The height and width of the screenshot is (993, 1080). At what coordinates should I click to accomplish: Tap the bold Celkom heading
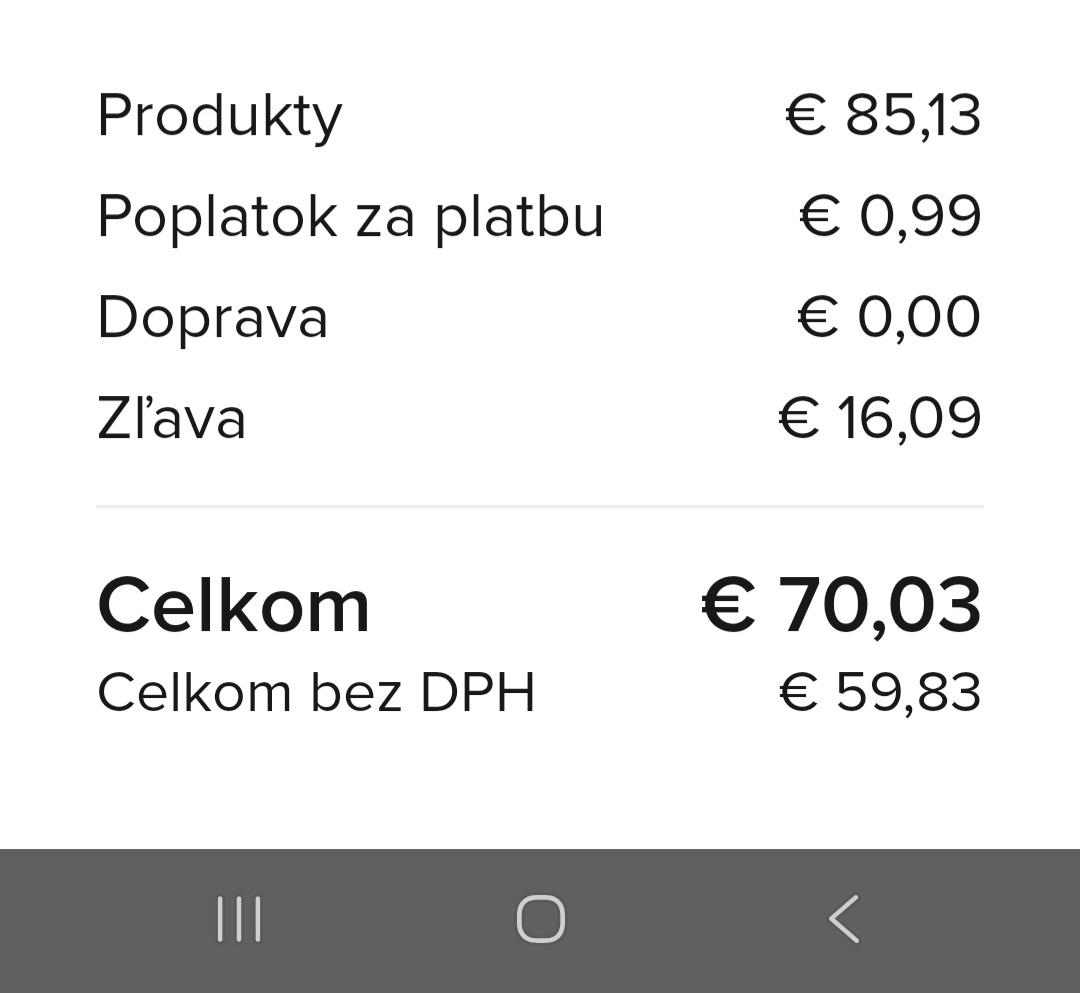click(x=233, y=607)
